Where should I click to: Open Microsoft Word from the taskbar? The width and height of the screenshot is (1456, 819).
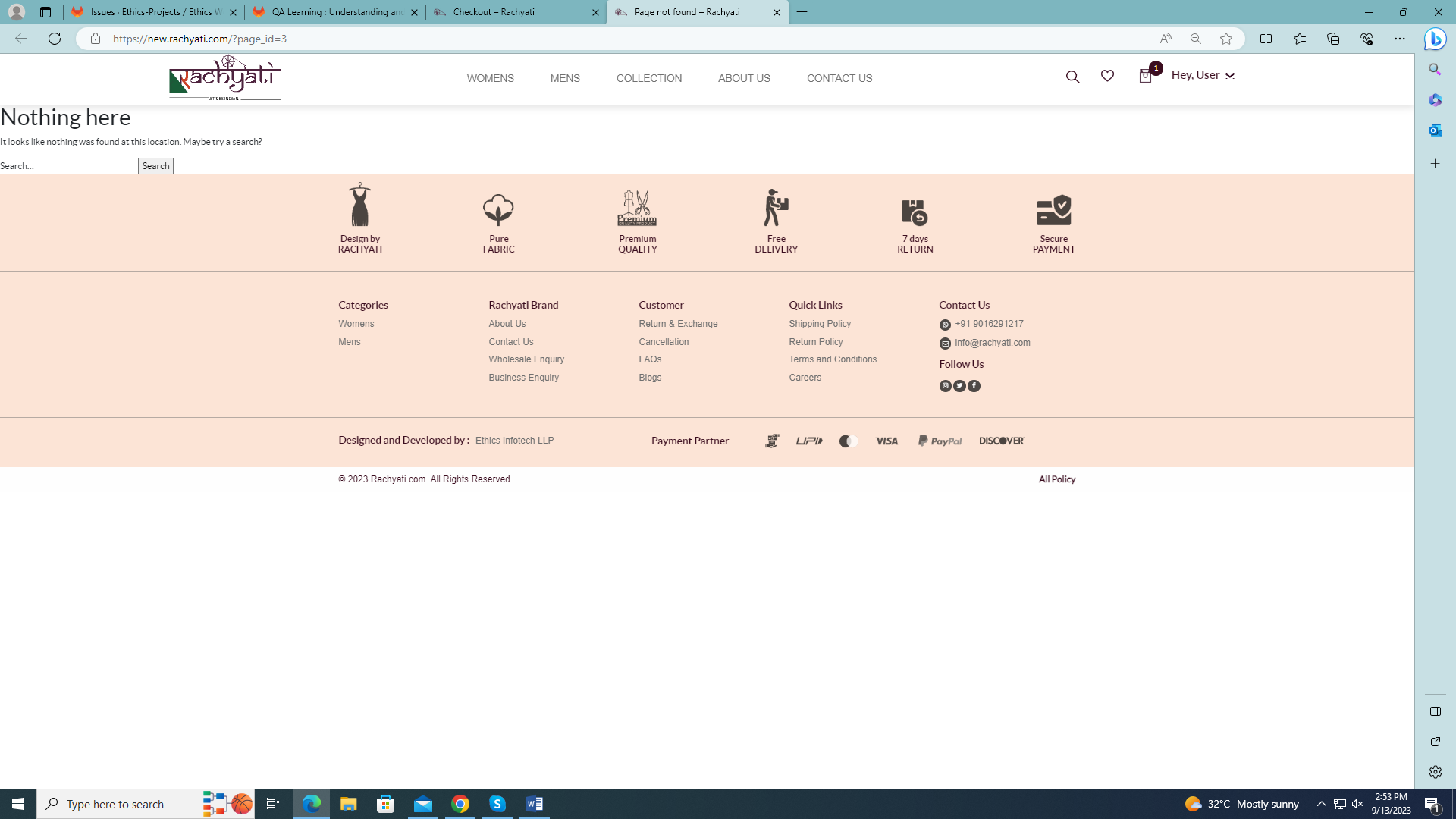535,804
